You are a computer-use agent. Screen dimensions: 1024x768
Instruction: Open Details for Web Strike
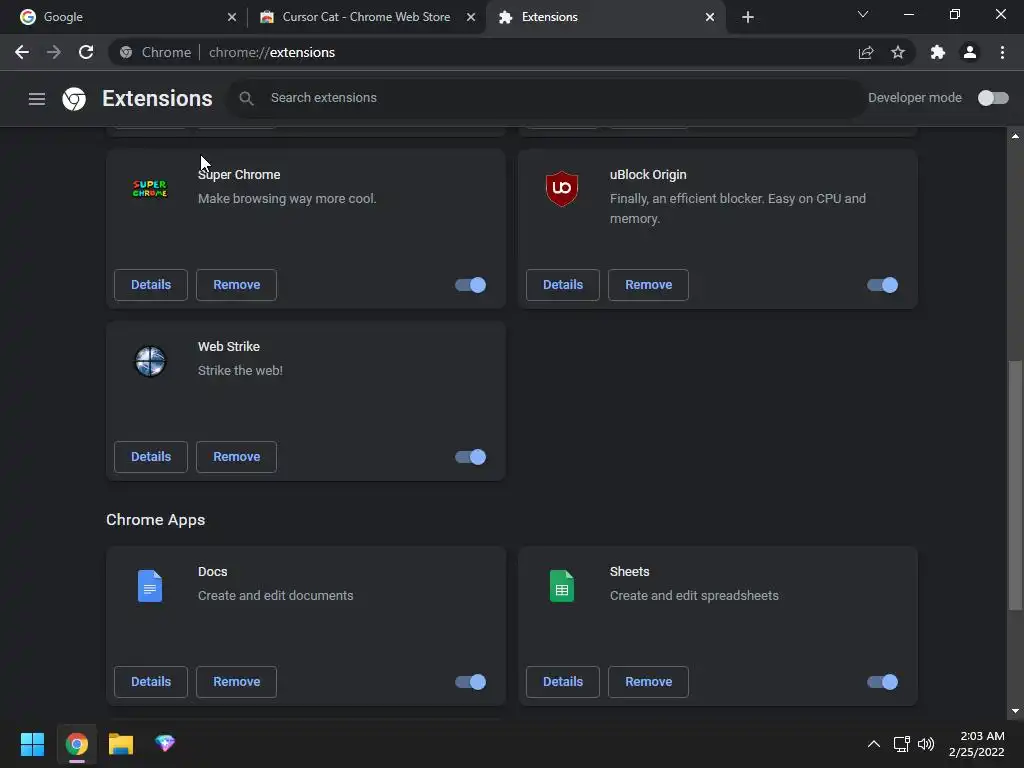tap(151, 456)
